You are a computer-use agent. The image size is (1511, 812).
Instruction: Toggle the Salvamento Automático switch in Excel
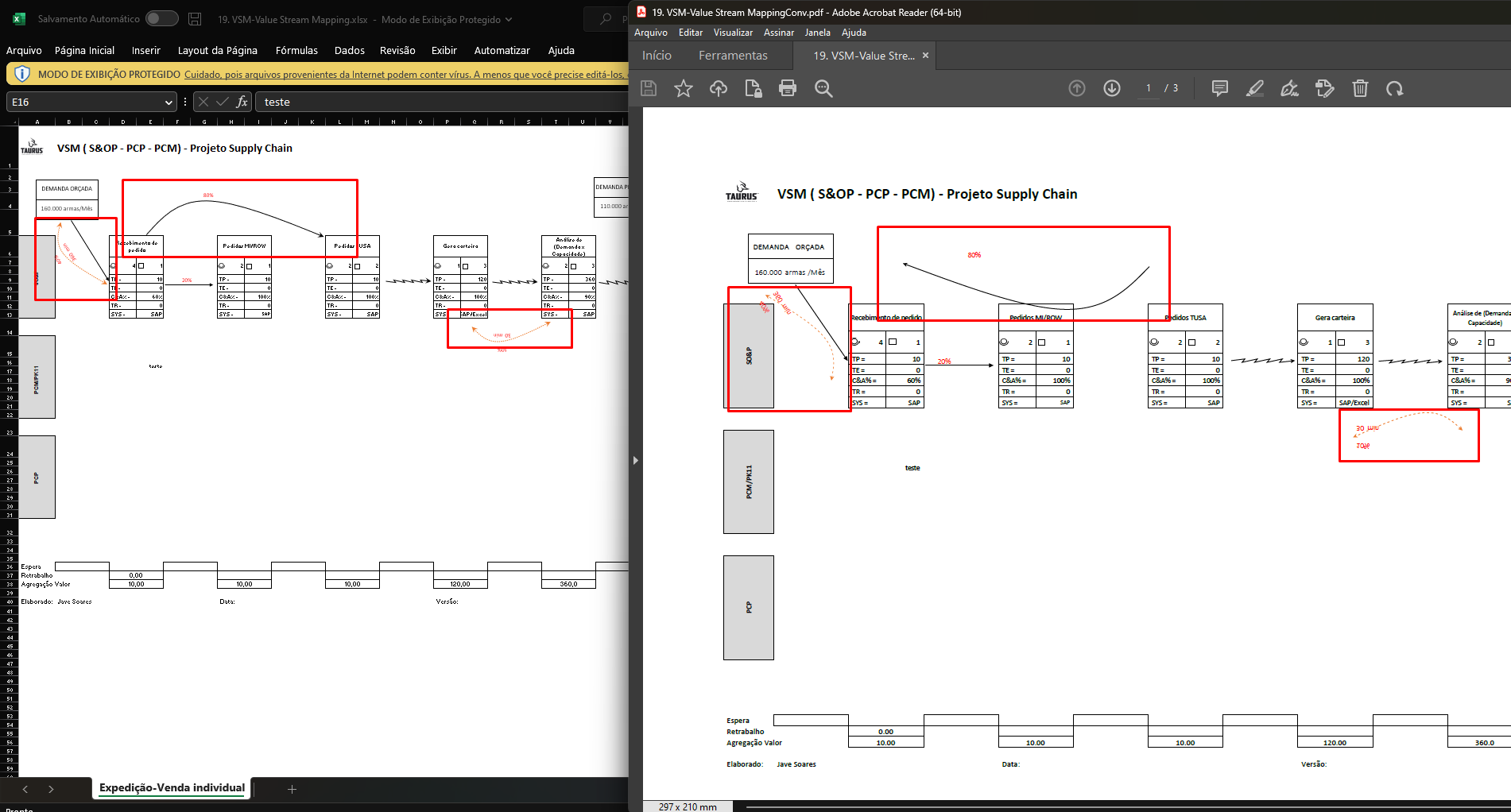pyautogui.click(x=162, y=18)
